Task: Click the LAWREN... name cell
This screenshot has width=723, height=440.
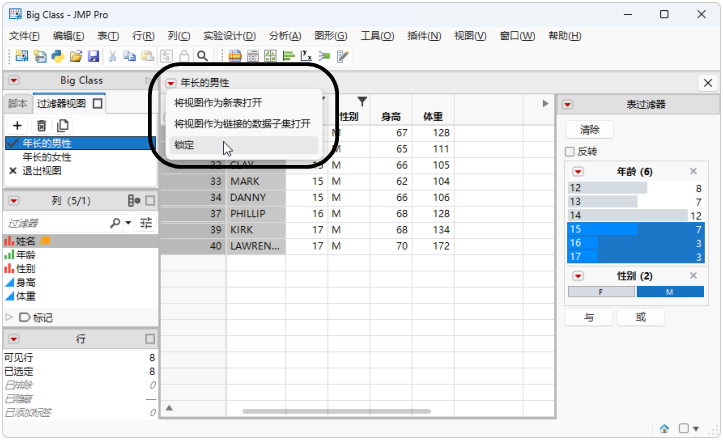Action: coord(255,246)
